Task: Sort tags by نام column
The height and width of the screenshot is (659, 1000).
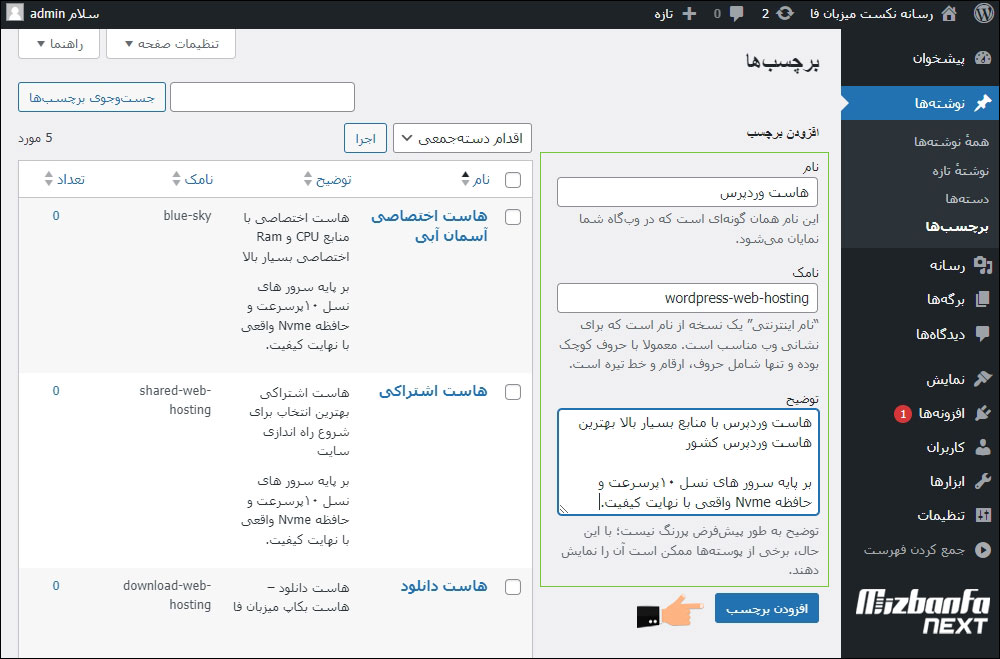Action: [x=476, y=179]
